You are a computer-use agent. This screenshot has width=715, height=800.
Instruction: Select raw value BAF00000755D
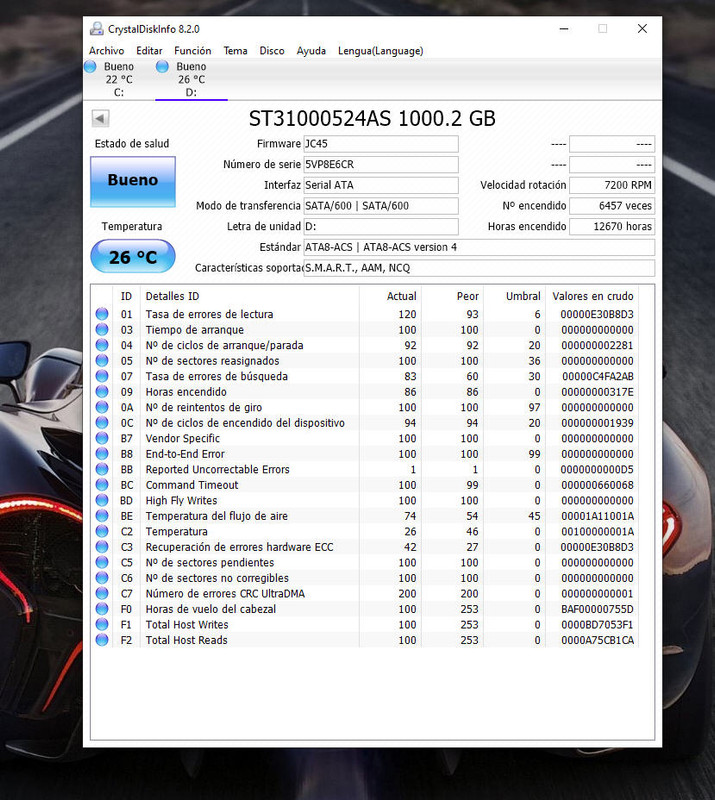coord(597,609)
